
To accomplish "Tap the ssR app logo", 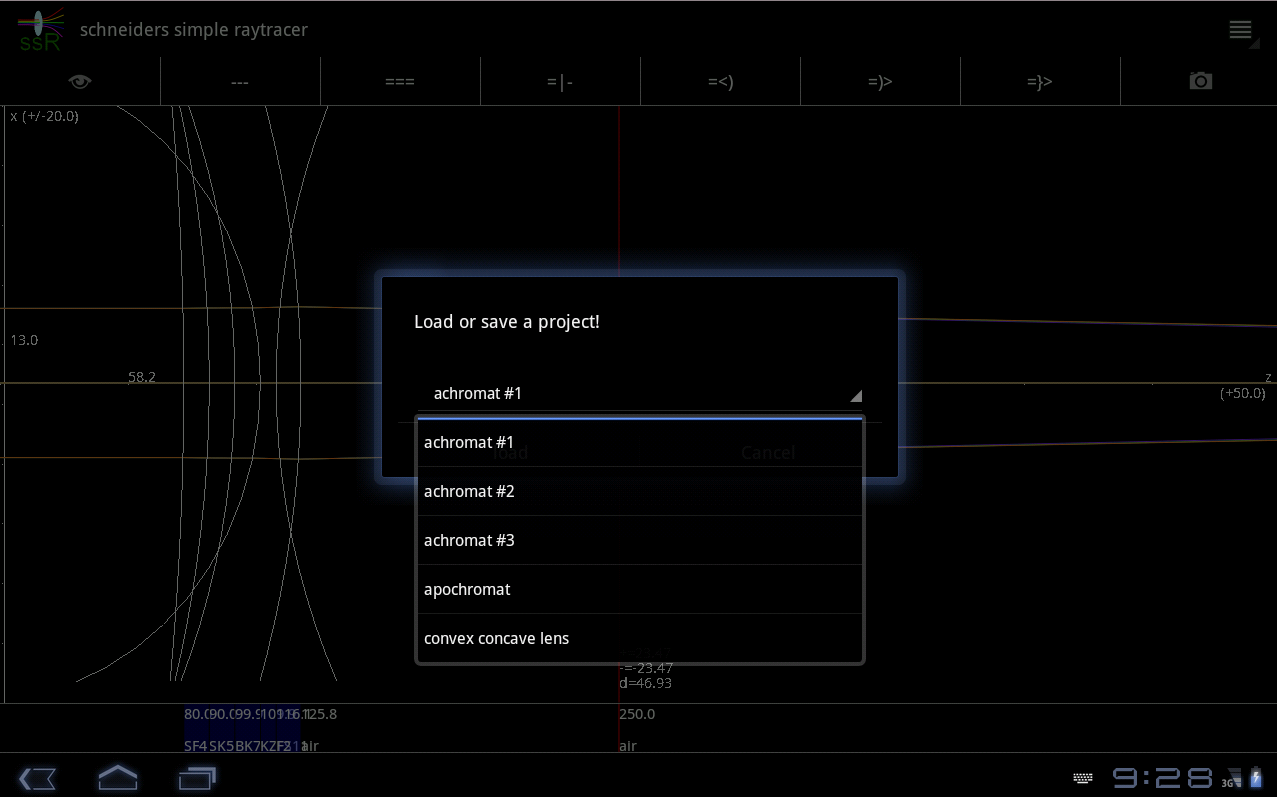I will point(40,30).
